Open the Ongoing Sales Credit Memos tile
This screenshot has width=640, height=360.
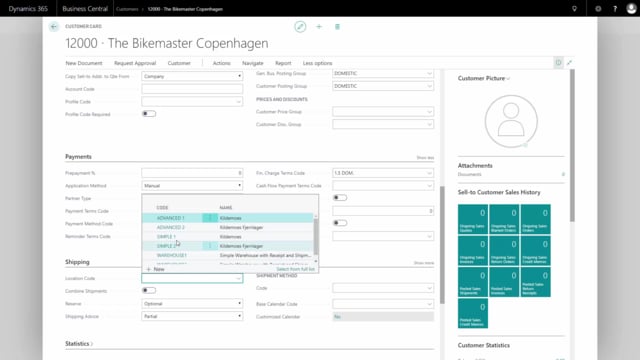[x=536, y=251]
